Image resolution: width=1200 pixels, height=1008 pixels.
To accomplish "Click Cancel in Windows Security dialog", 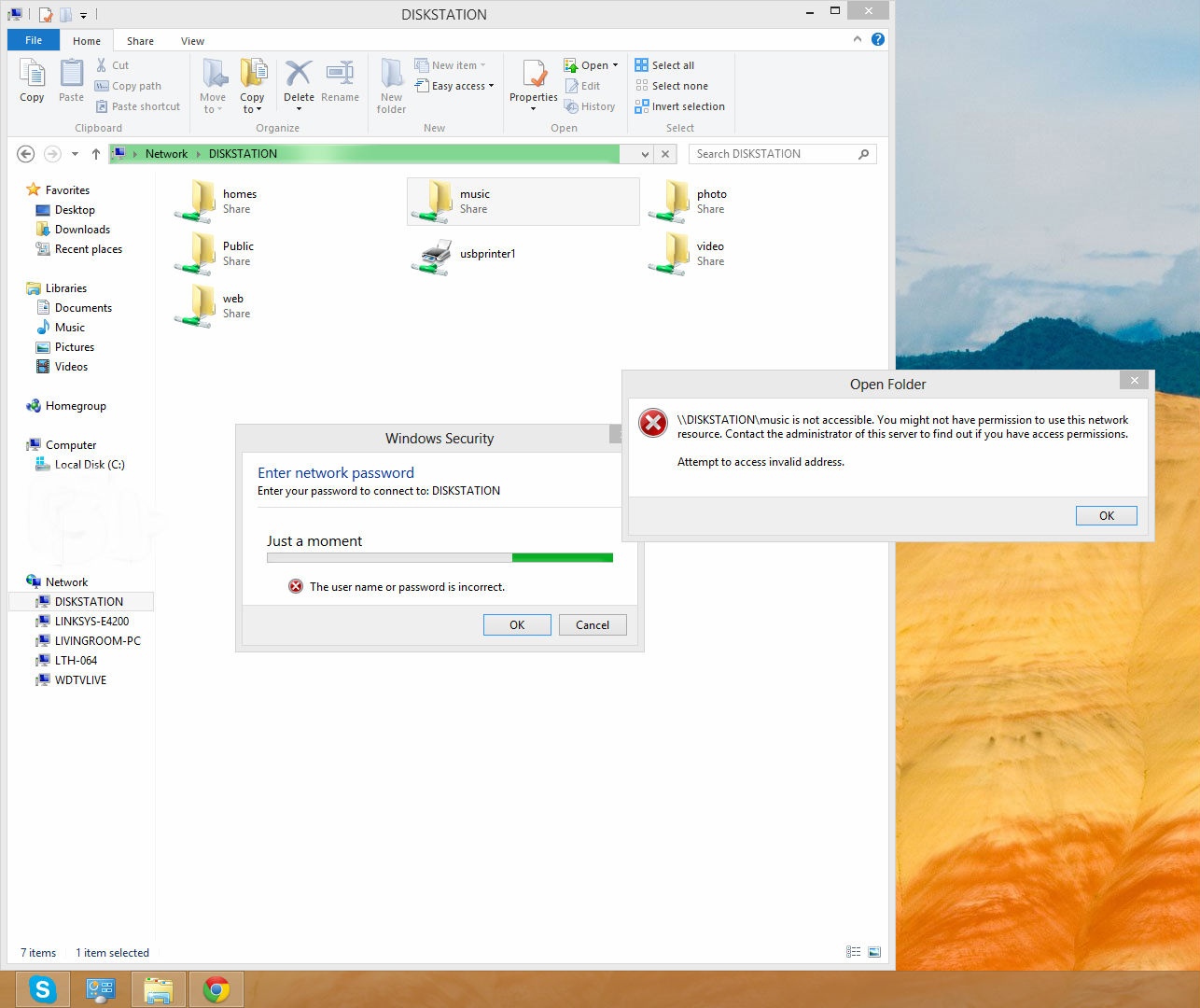I will pos(593,625).
